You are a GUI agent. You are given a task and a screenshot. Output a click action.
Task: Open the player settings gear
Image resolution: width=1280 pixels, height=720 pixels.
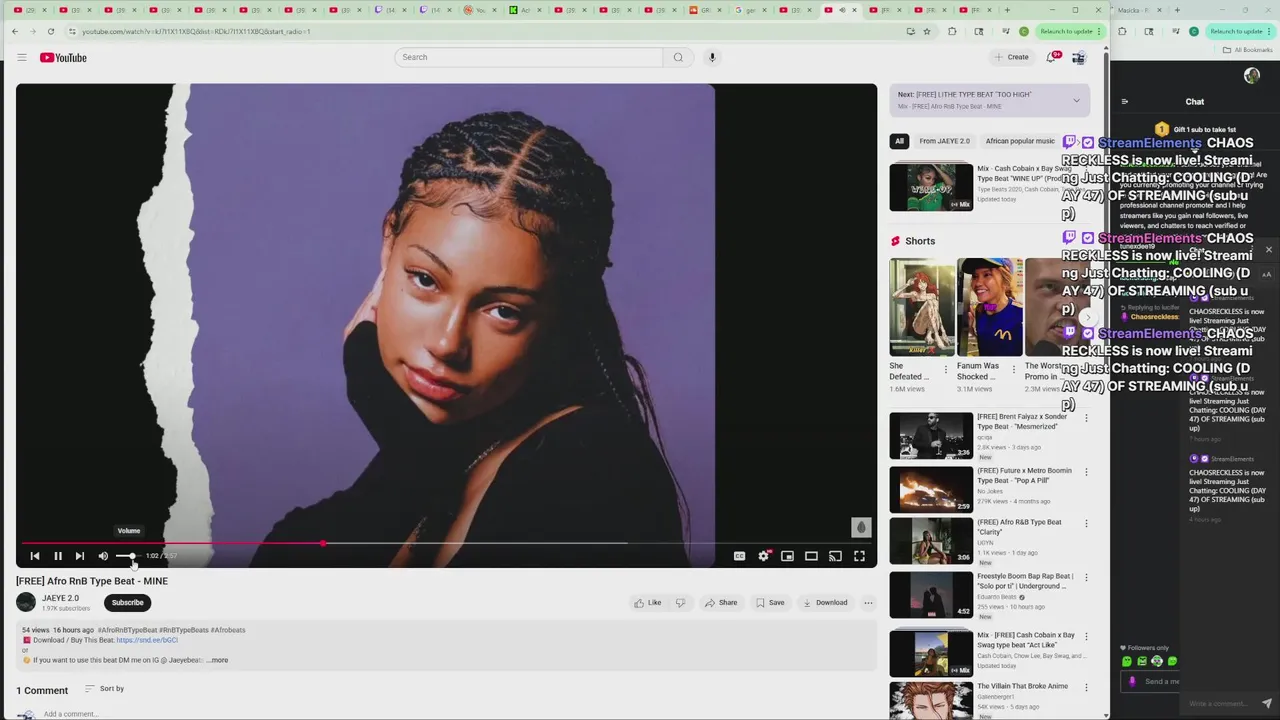[763, 556]
